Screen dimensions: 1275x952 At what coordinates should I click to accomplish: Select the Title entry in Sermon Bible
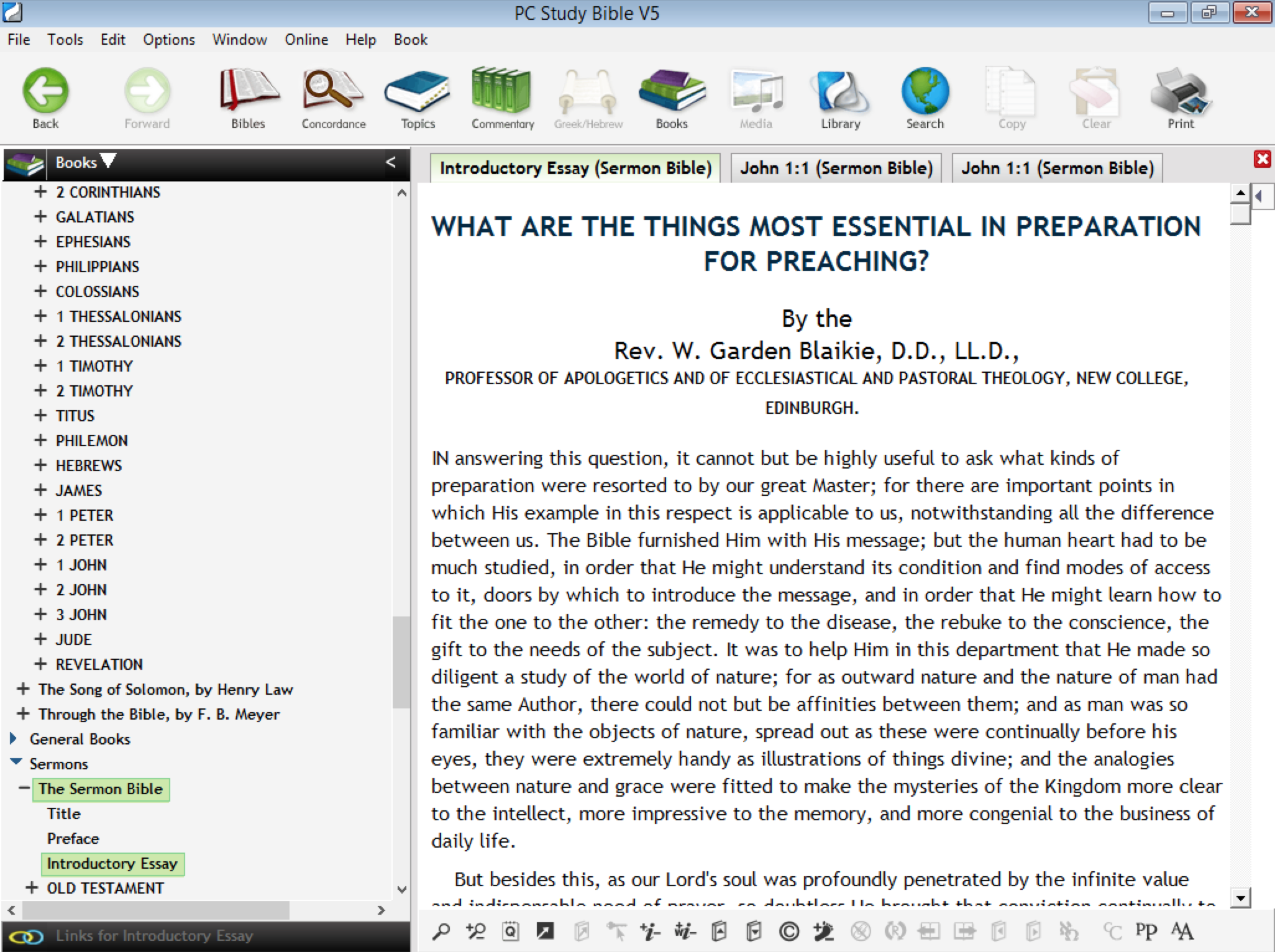pos(64,813)
